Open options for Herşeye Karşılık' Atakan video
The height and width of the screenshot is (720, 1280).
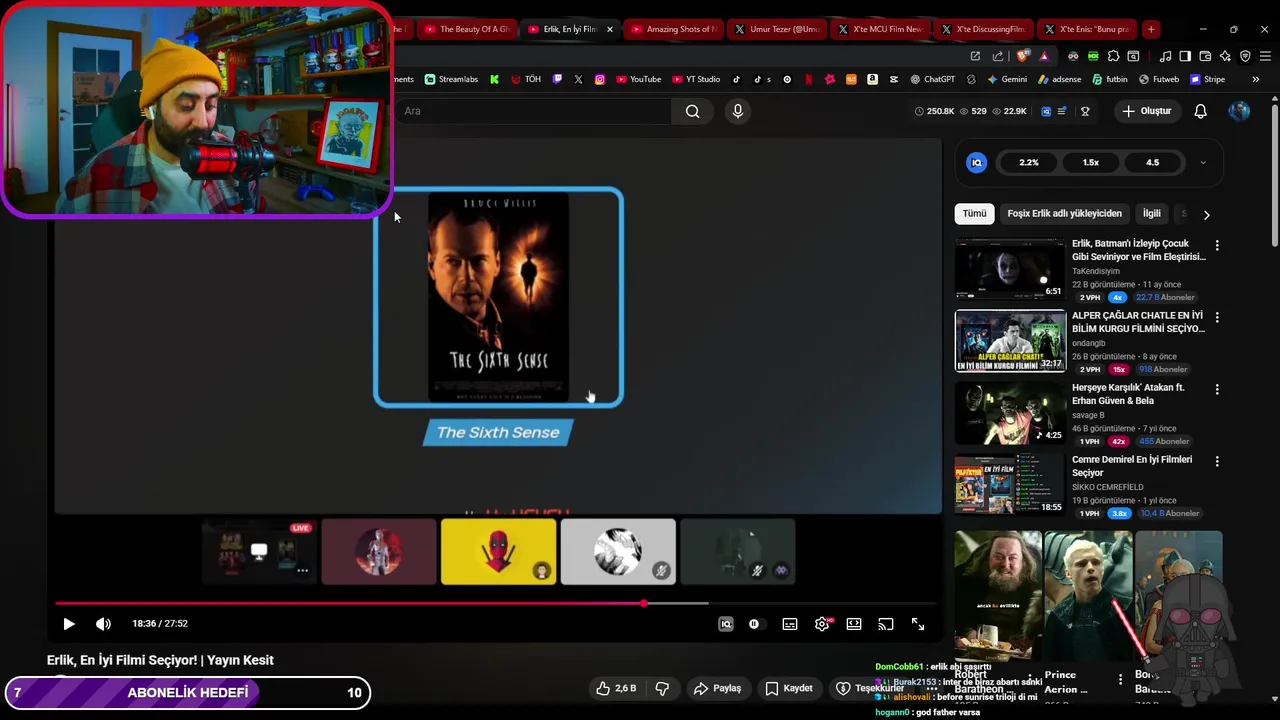pyautogui.click(x=1217, y=389)
